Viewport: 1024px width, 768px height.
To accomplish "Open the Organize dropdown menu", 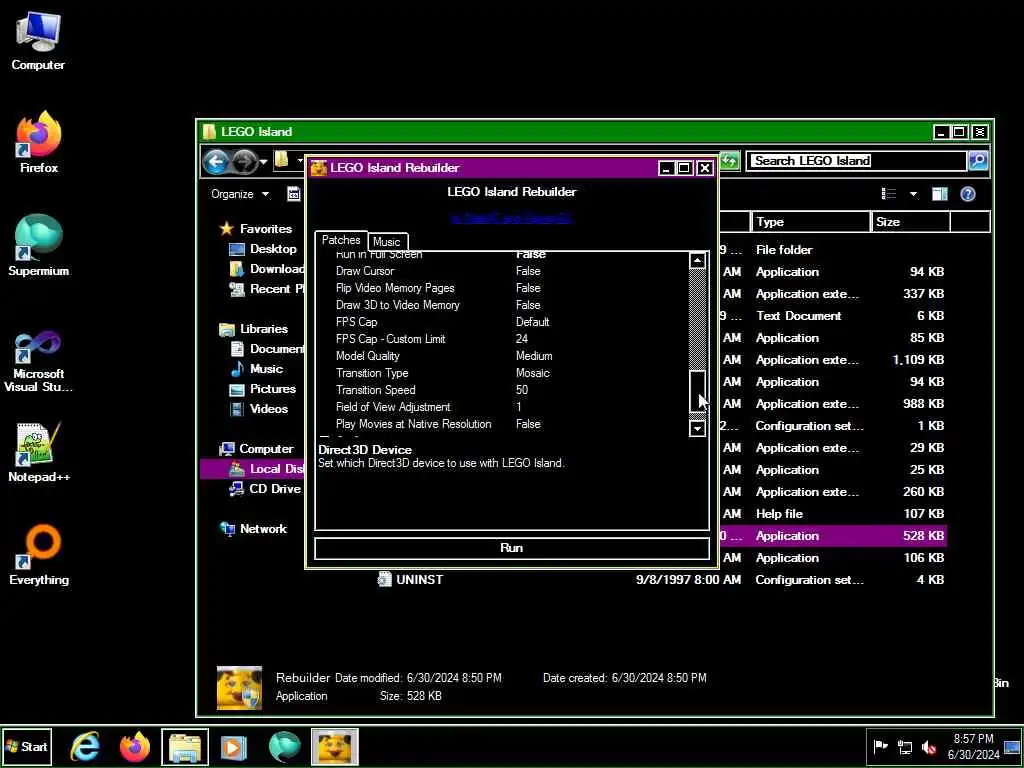I will coord(240,194).
